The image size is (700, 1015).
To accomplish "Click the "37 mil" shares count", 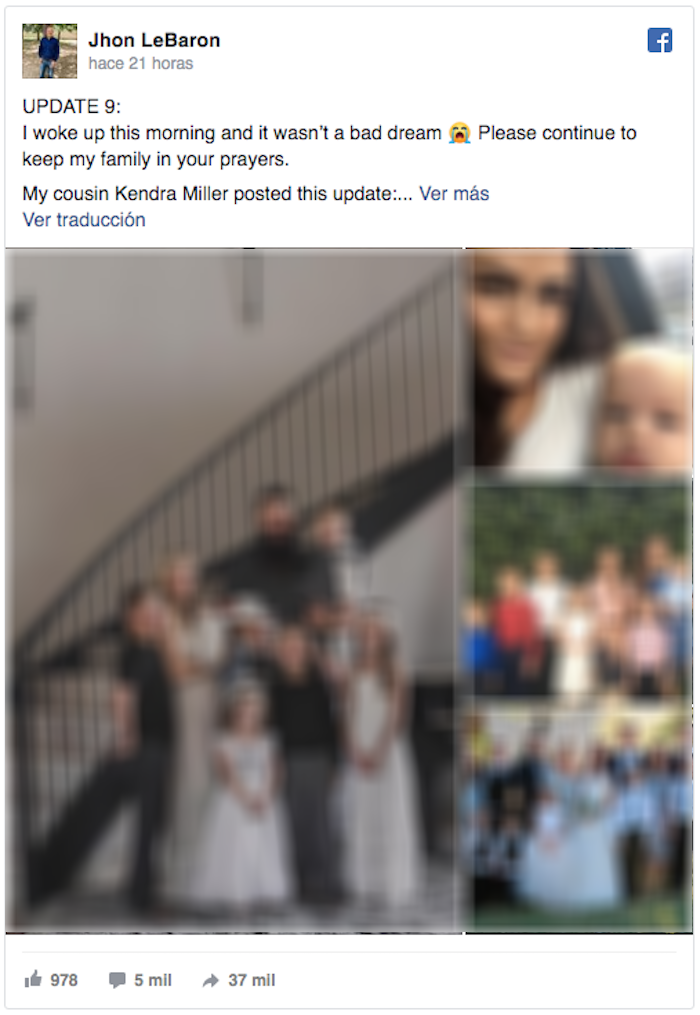I will [251, 980].
